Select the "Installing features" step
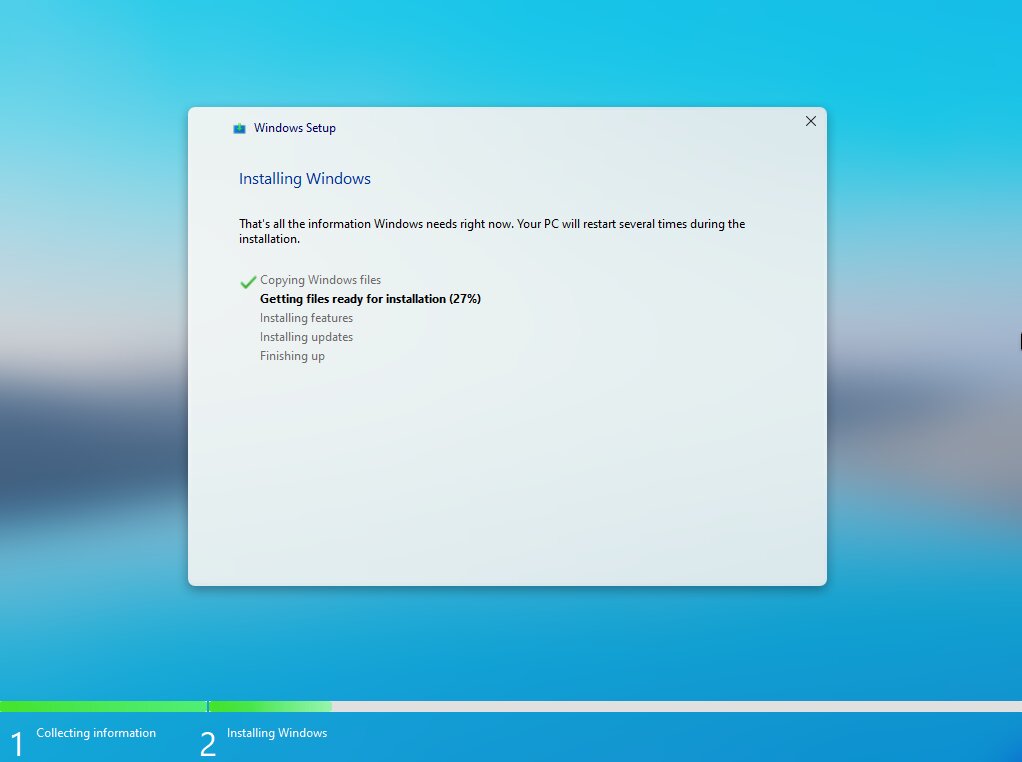Image resolution: width=1022 pixels, height=762 pixels. click(306, 317)
